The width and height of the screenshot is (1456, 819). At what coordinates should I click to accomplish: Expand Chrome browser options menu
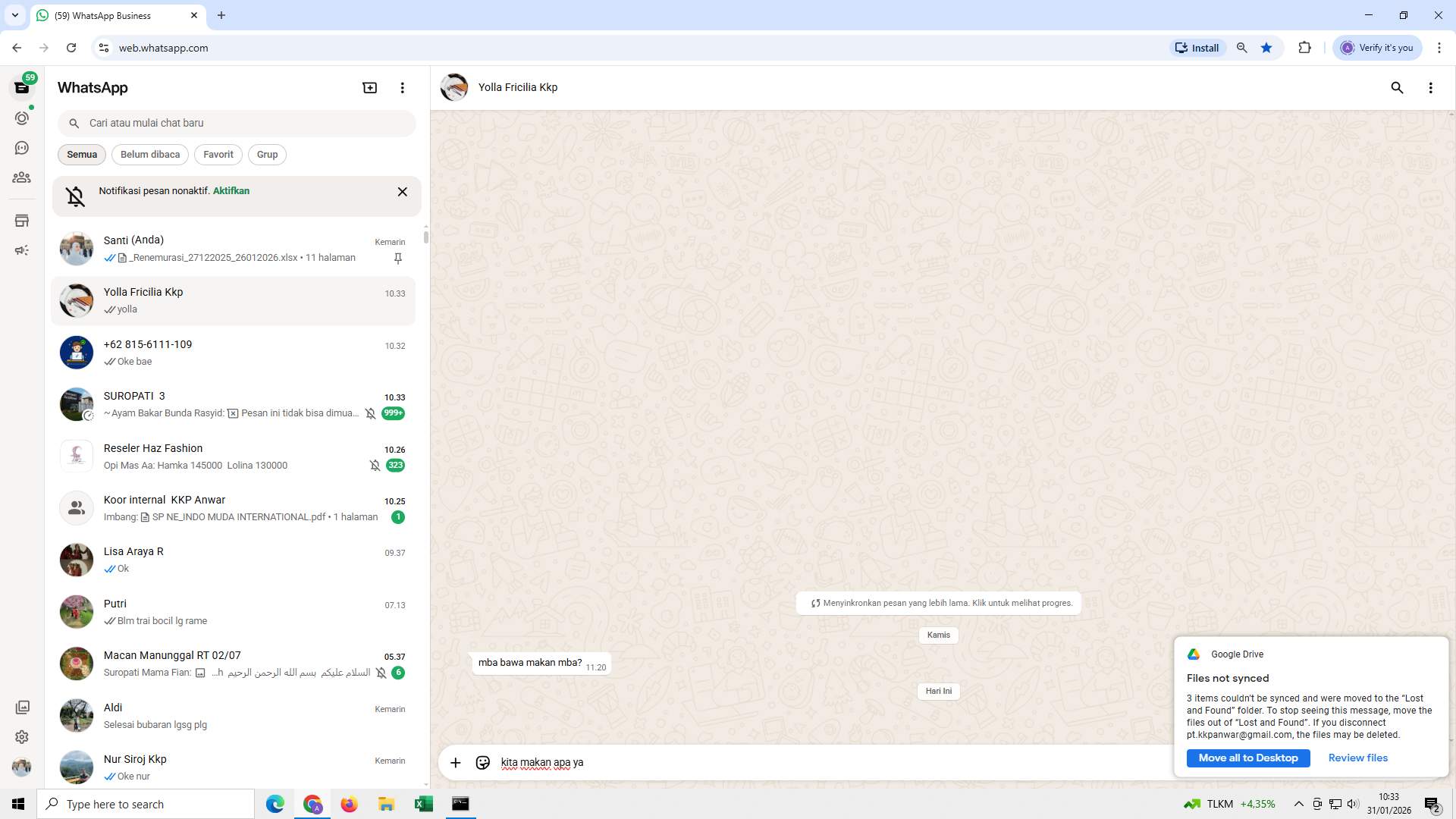pyautogui.click(x=1439, y=47)
